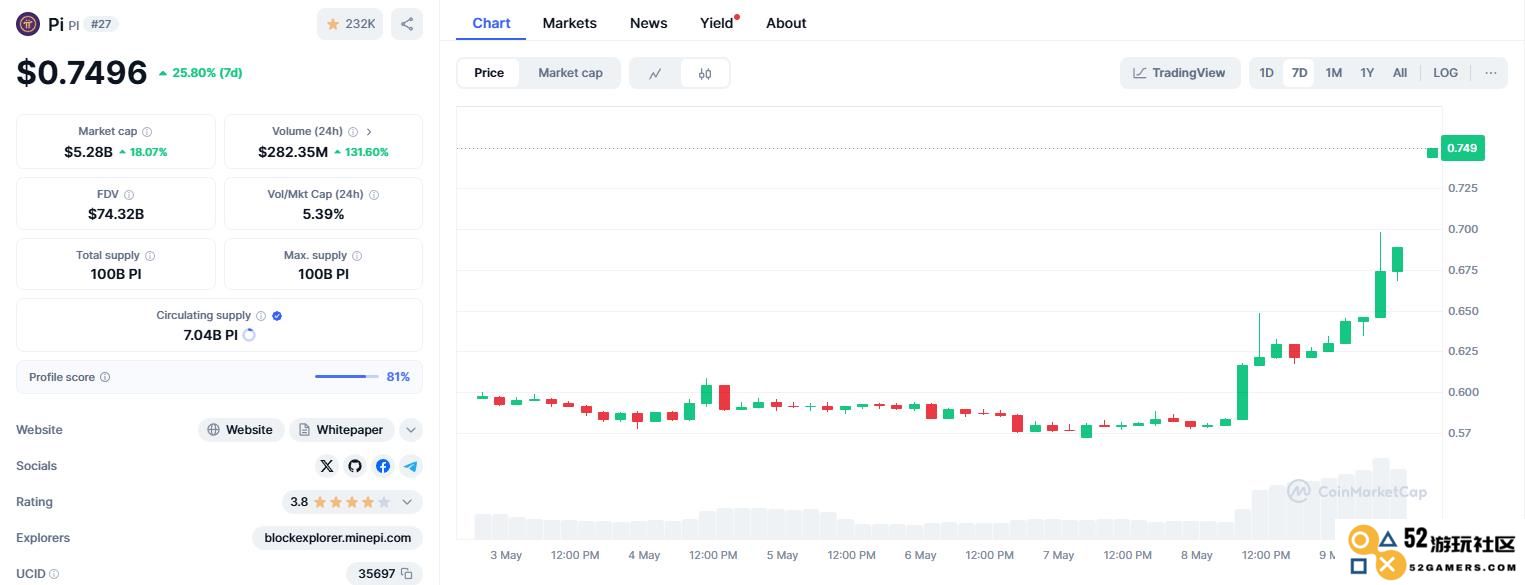
Task: Open the share icon button
Action: (x=407, y=24)
